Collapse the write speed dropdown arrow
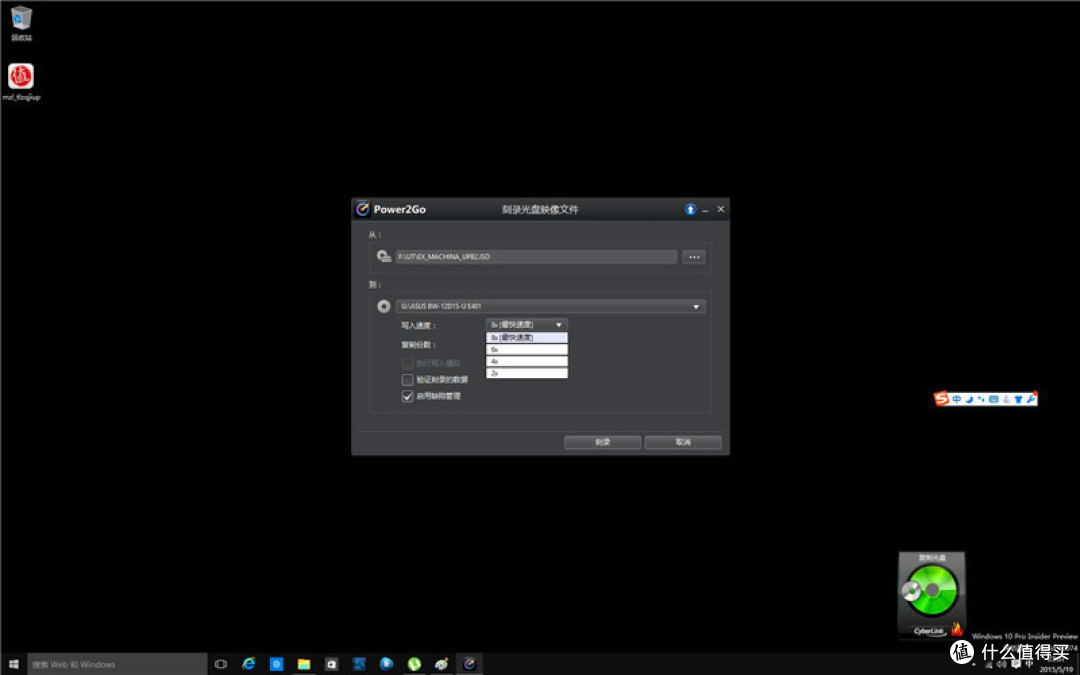This screenshot has height=675, width=1080. (559, 324)
